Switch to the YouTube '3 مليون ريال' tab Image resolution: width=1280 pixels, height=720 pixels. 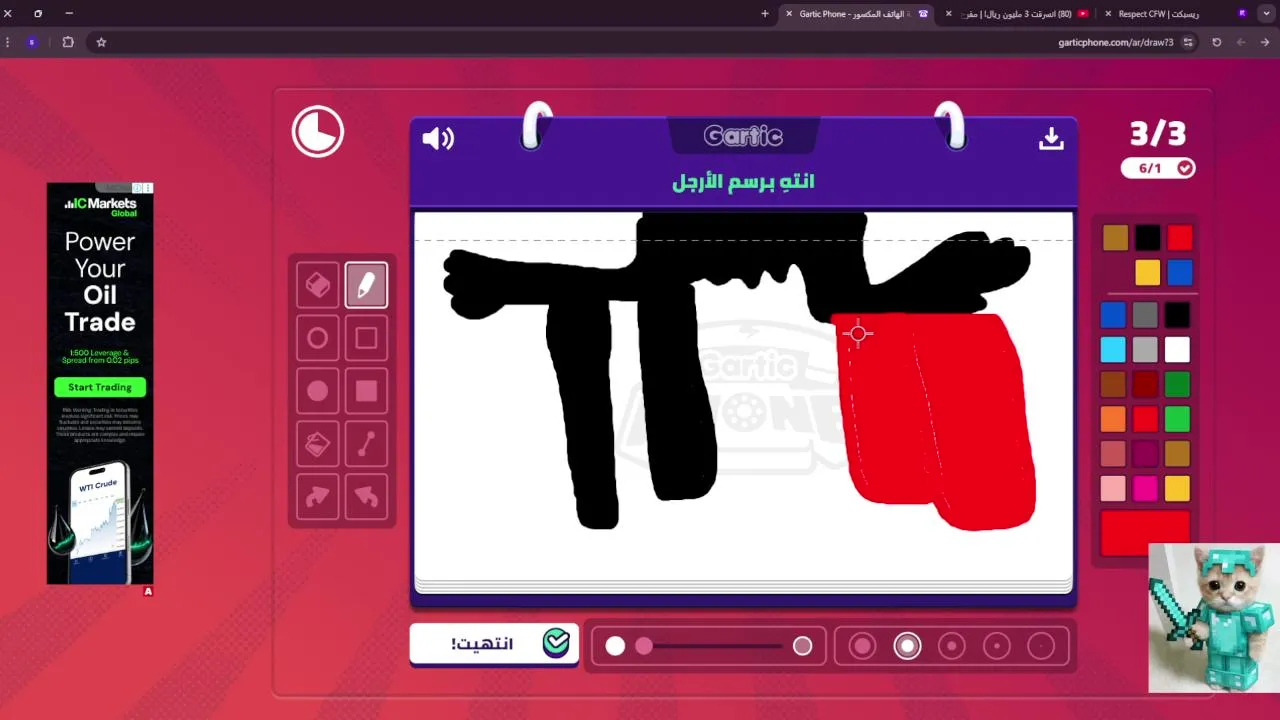(x=1017, y=14)
